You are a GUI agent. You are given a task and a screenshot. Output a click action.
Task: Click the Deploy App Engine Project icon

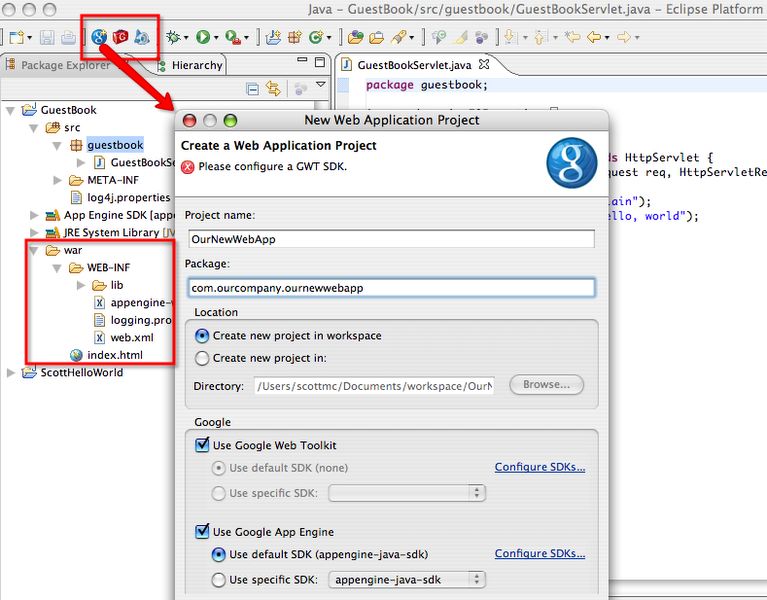click(x=141, y=37)
